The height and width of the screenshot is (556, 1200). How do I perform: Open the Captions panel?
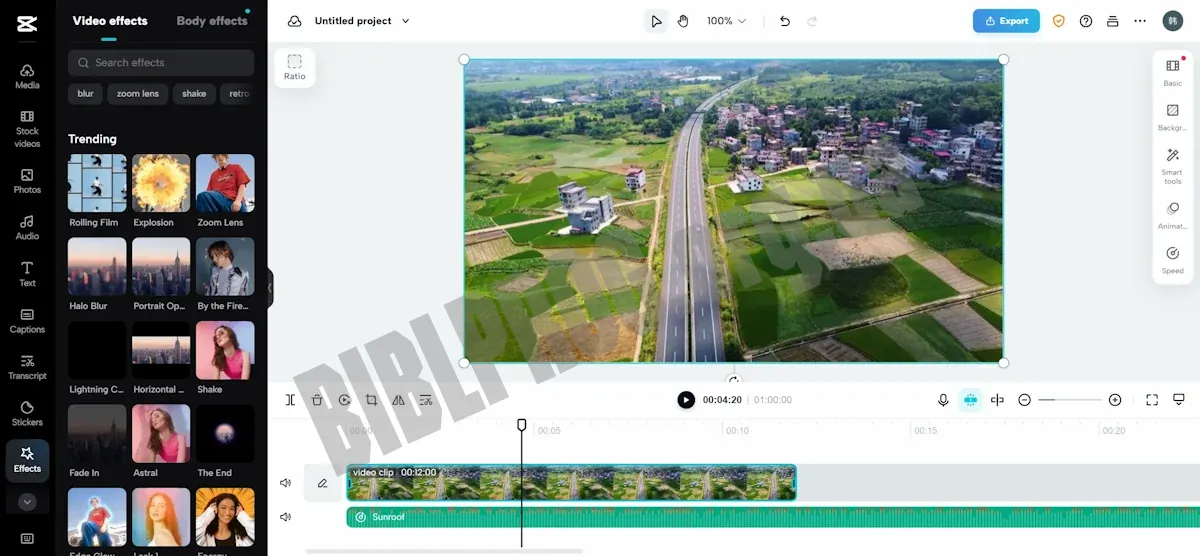pyautogui.click(x=27, y=321)
